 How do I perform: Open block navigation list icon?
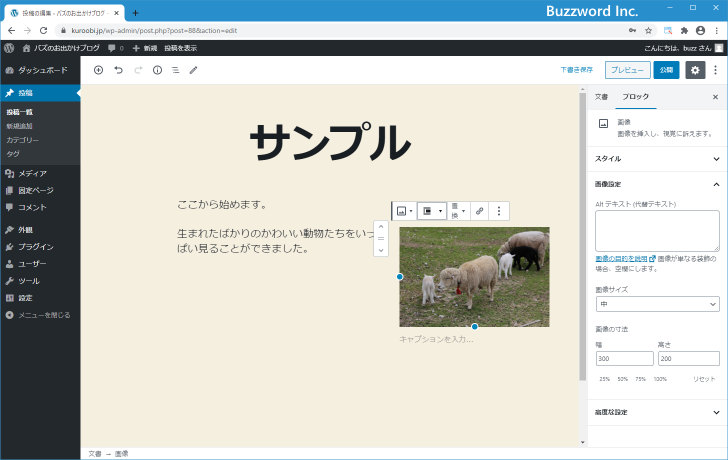coord(175,70)
